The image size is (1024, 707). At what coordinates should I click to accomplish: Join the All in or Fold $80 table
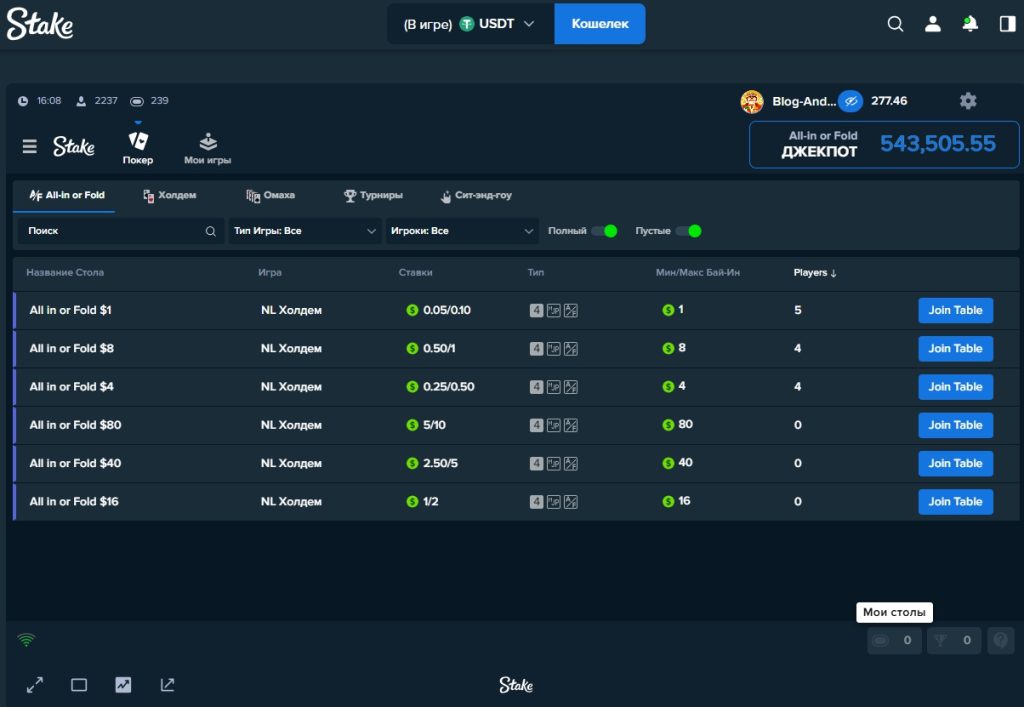[x=955, y=425]
